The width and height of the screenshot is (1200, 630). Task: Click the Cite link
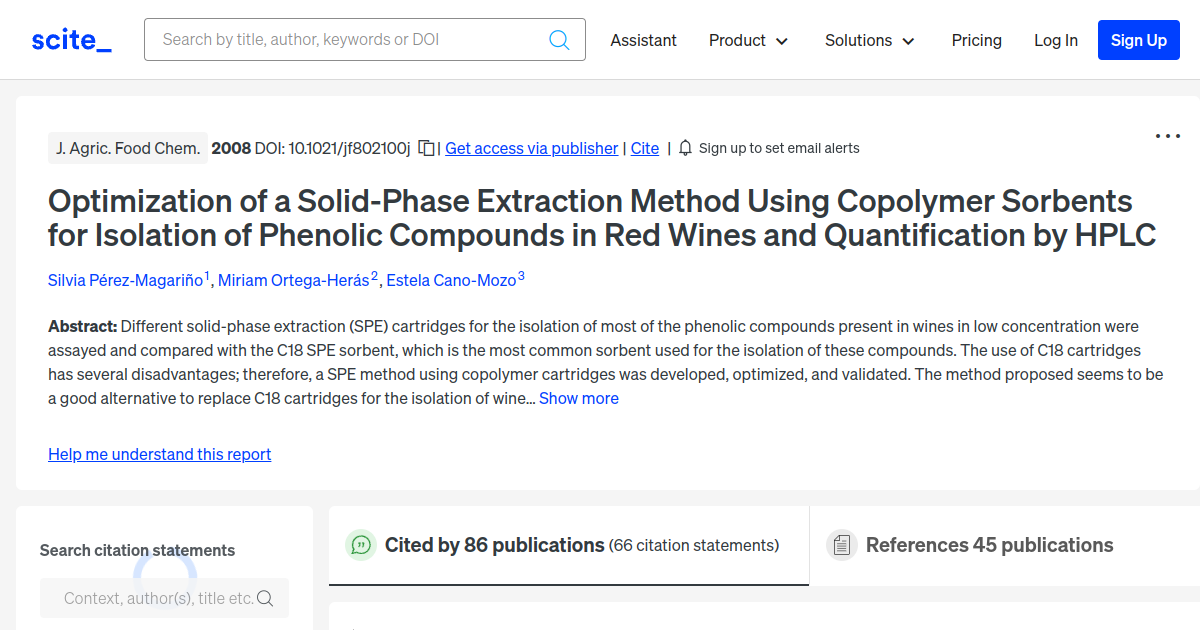tap(644, 148)
